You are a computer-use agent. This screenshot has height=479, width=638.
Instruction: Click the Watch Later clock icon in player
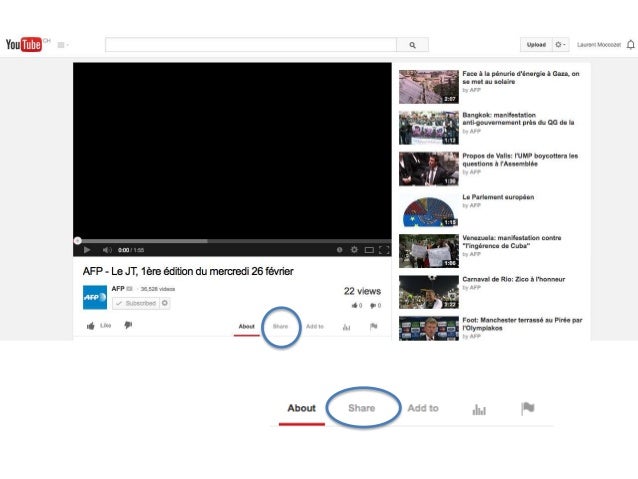(x=339, y=250)
